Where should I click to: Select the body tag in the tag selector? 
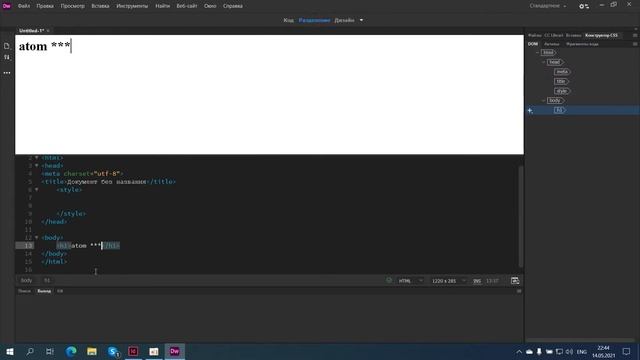tap(26, 280)
